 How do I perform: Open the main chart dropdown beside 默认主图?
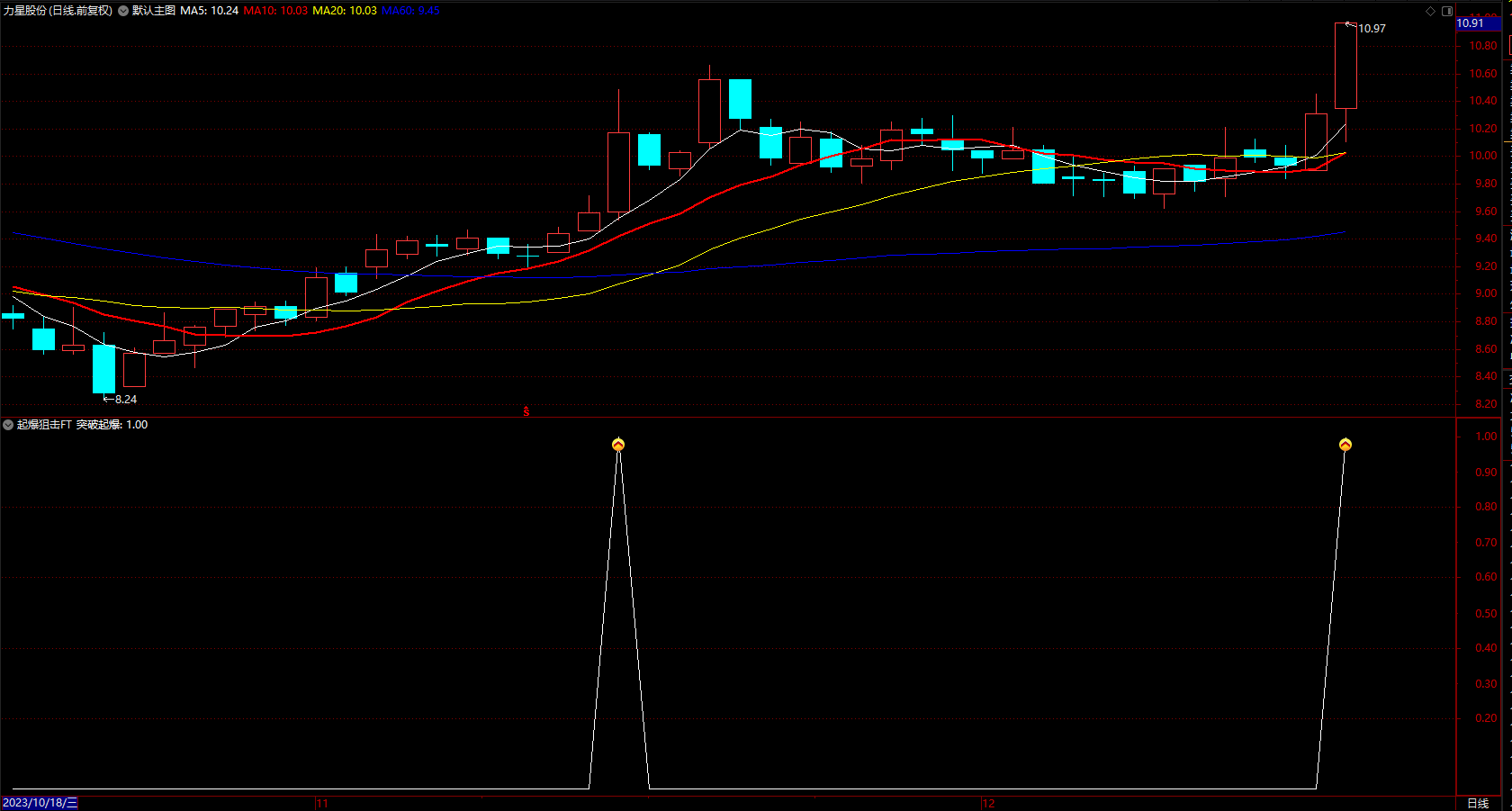point(123,11)
